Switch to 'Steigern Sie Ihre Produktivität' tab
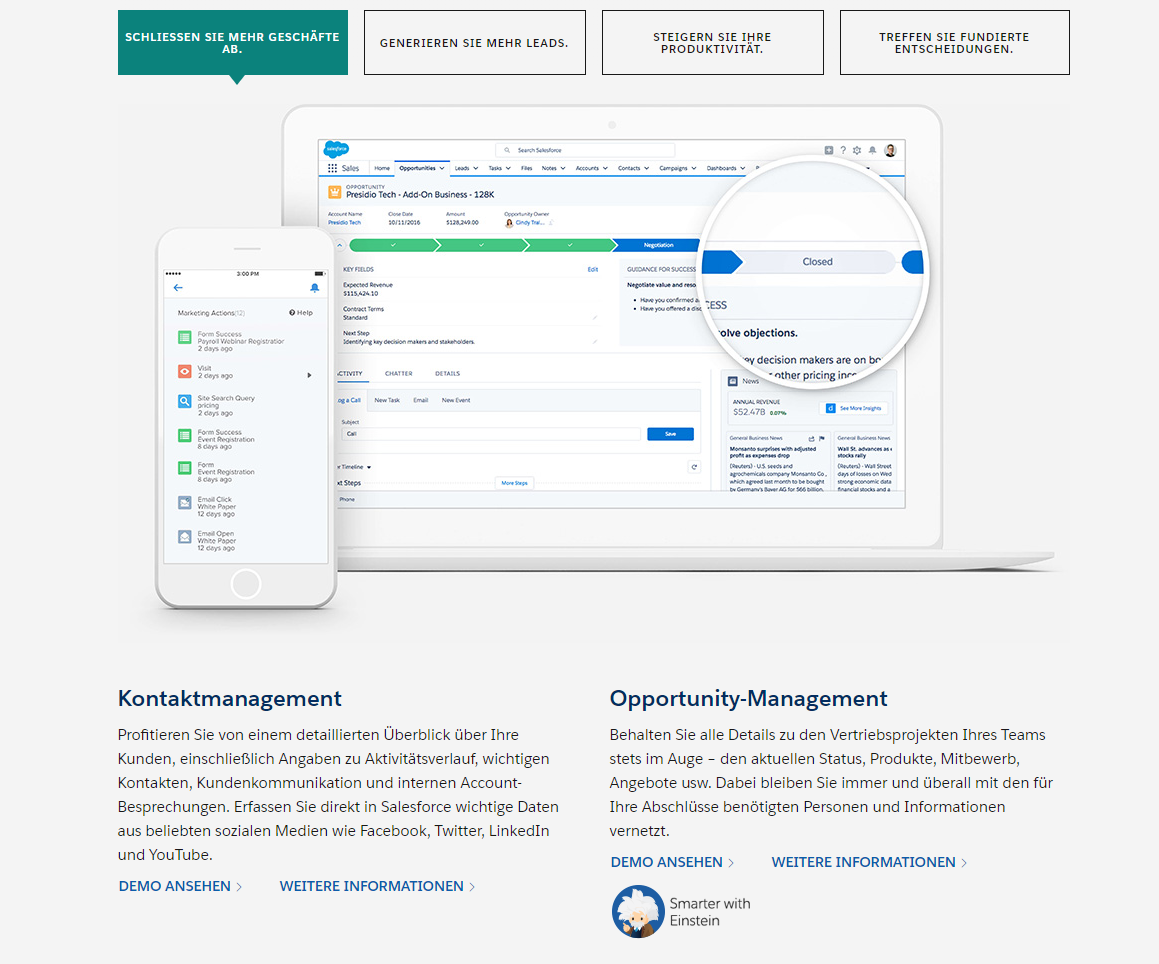 tap(713, 43)
